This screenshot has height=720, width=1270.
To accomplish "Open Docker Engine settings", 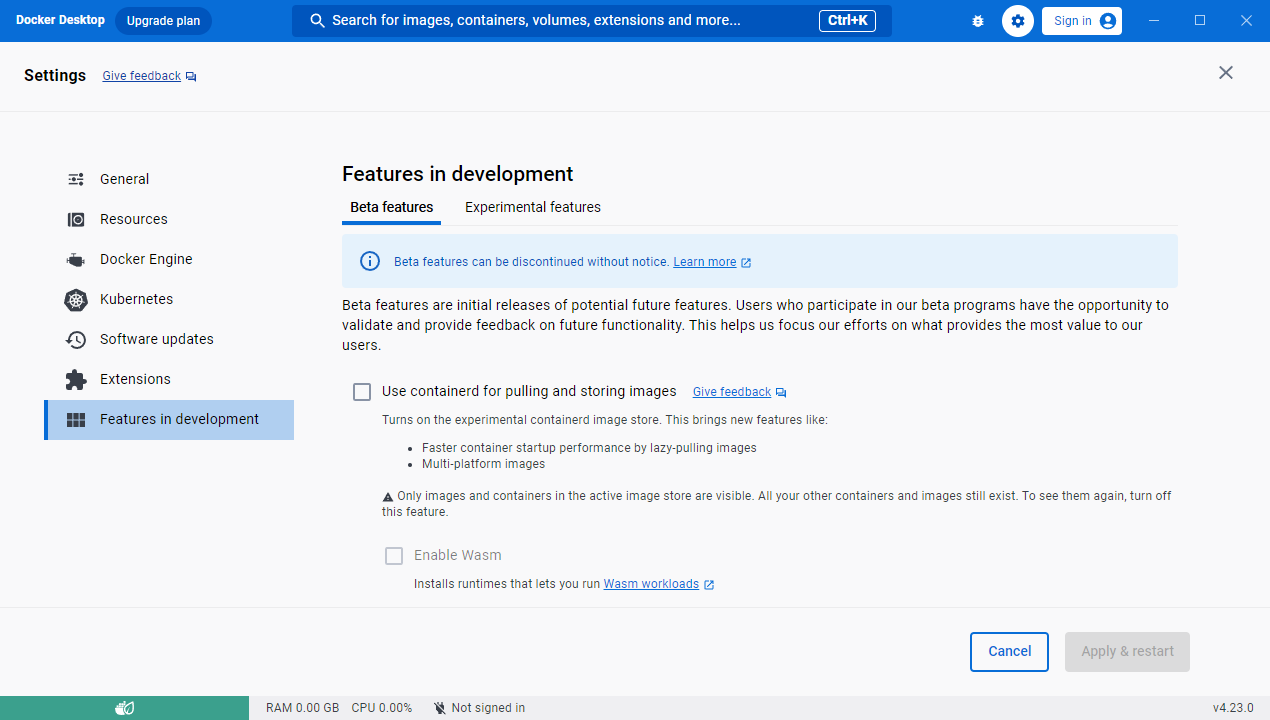I will pyautogui.click(x=145, y=259).
